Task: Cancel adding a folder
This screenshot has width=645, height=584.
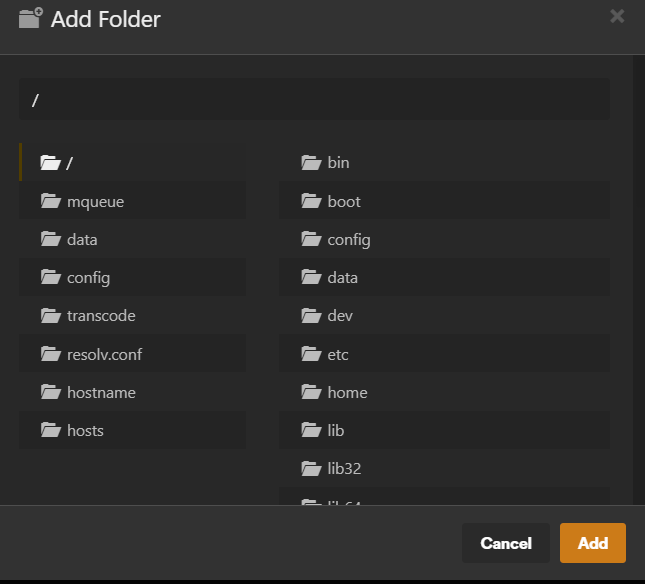Action: (506, 543)
